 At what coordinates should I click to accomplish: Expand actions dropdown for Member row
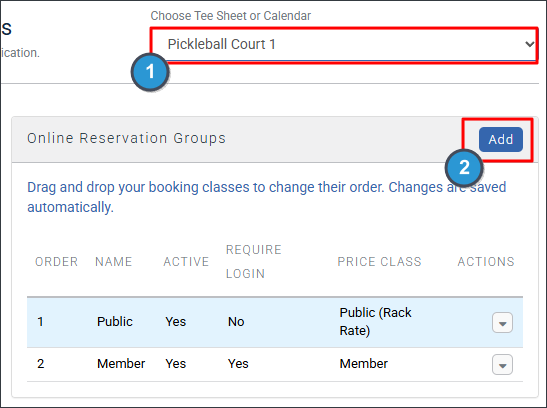tap(502, 364)
